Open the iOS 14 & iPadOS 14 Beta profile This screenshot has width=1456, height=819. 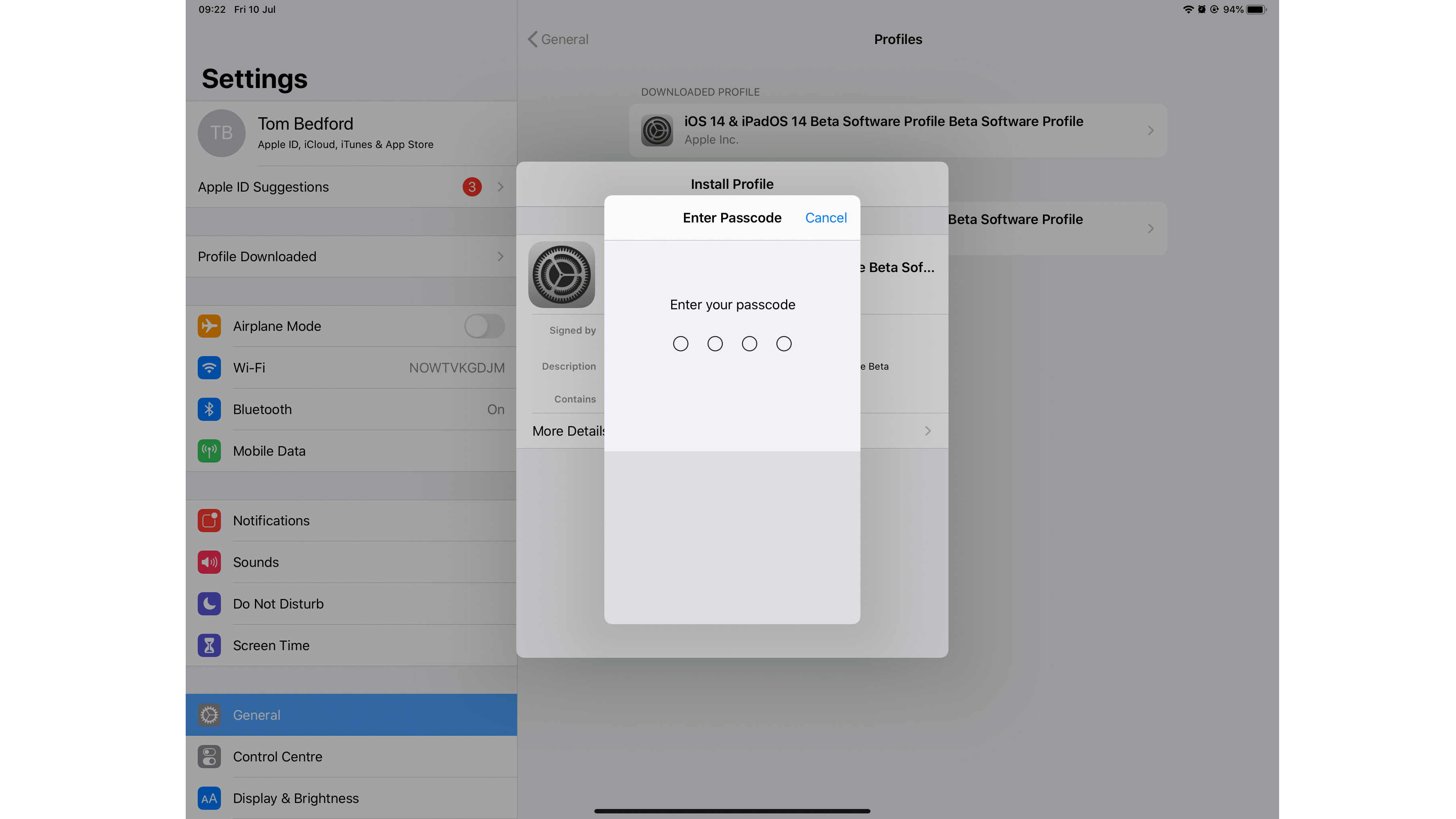898,130
